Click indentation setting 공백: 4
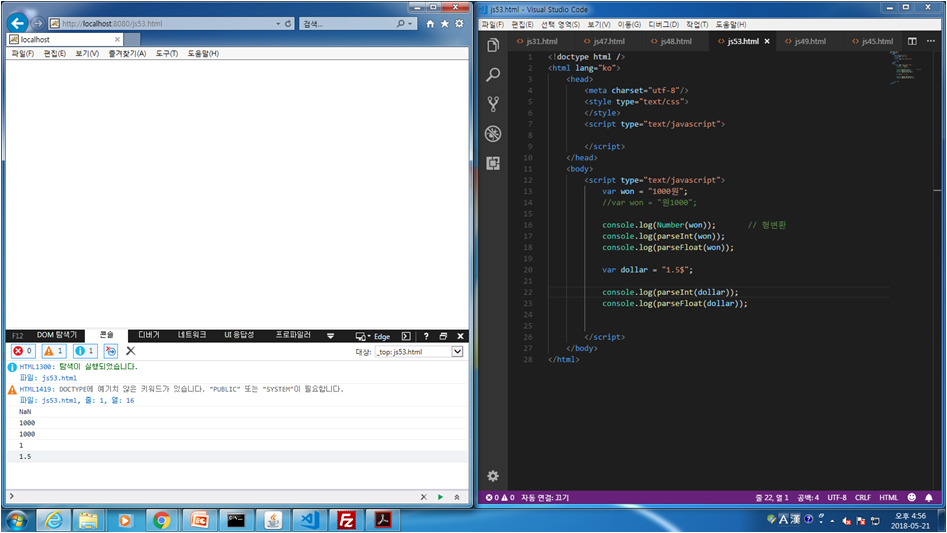This screenshot has height=533, width=947. click(807, 497)
